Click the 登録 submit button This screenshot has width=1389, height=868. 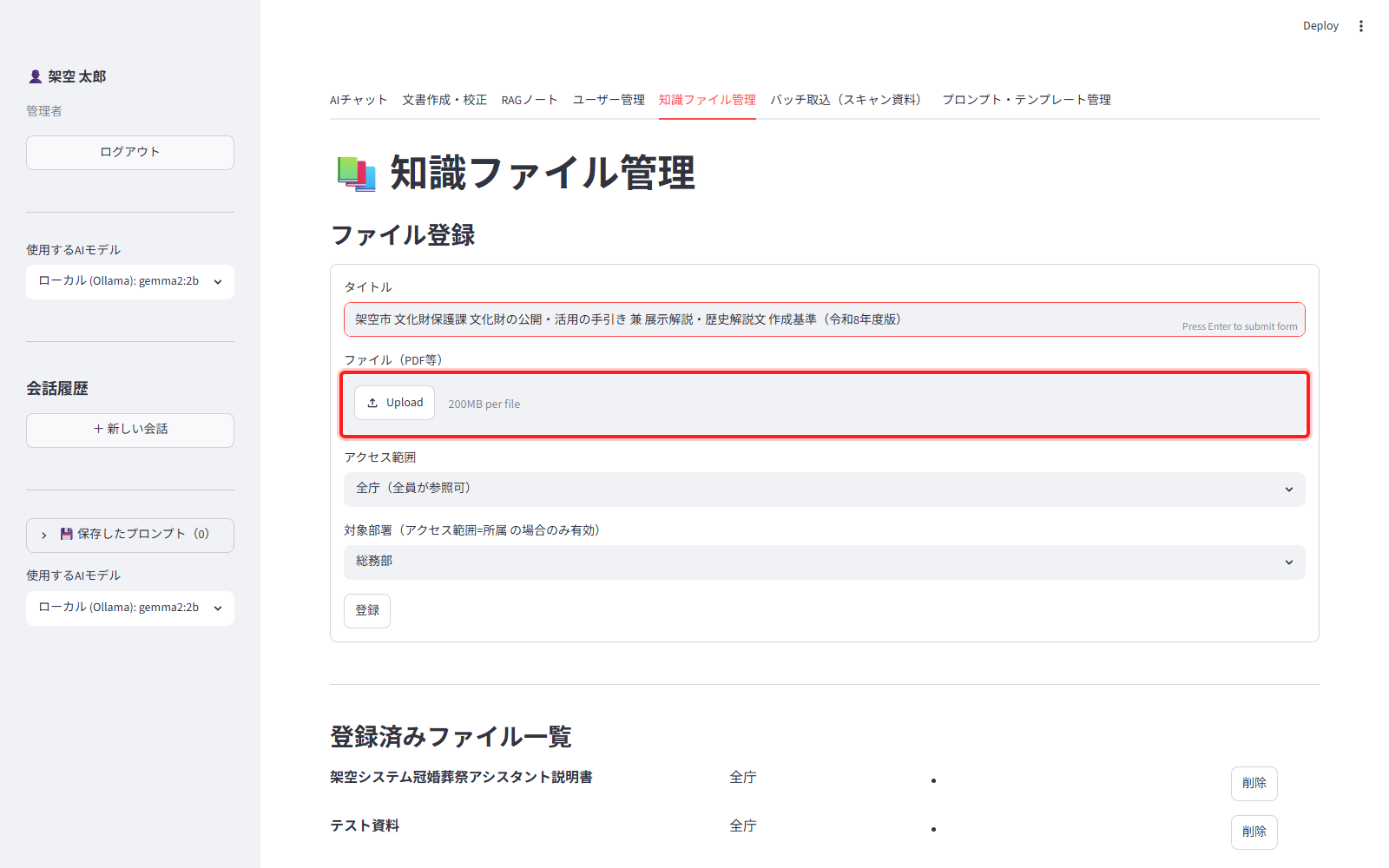point(367,610)
